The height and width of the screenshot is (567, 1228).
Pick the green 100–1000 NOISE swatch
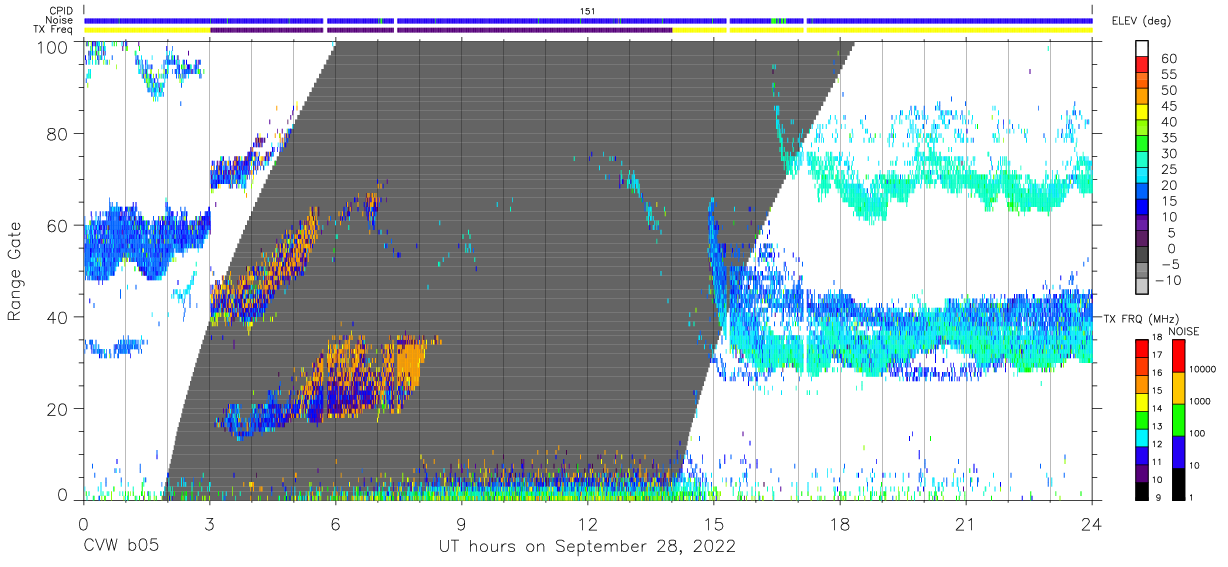(1179, 420)
